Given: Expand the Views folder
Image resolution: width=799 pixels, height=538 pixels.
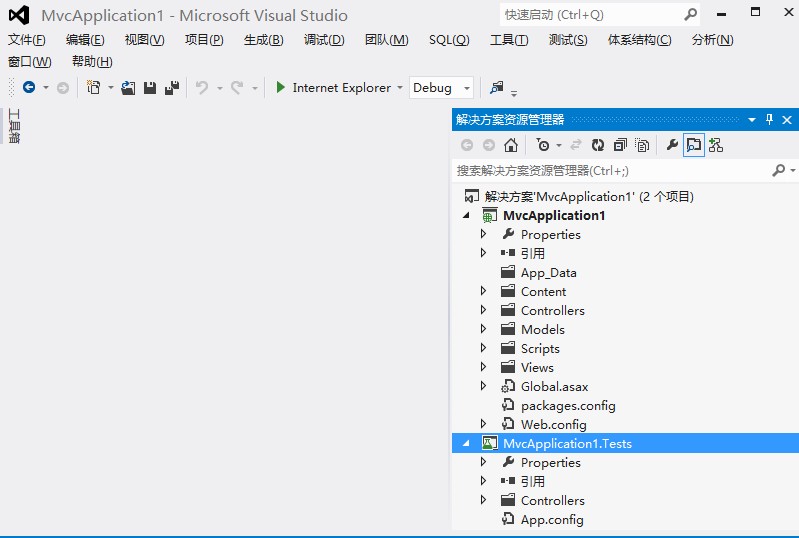Looking at the screenshot, I should click(484, 367).
